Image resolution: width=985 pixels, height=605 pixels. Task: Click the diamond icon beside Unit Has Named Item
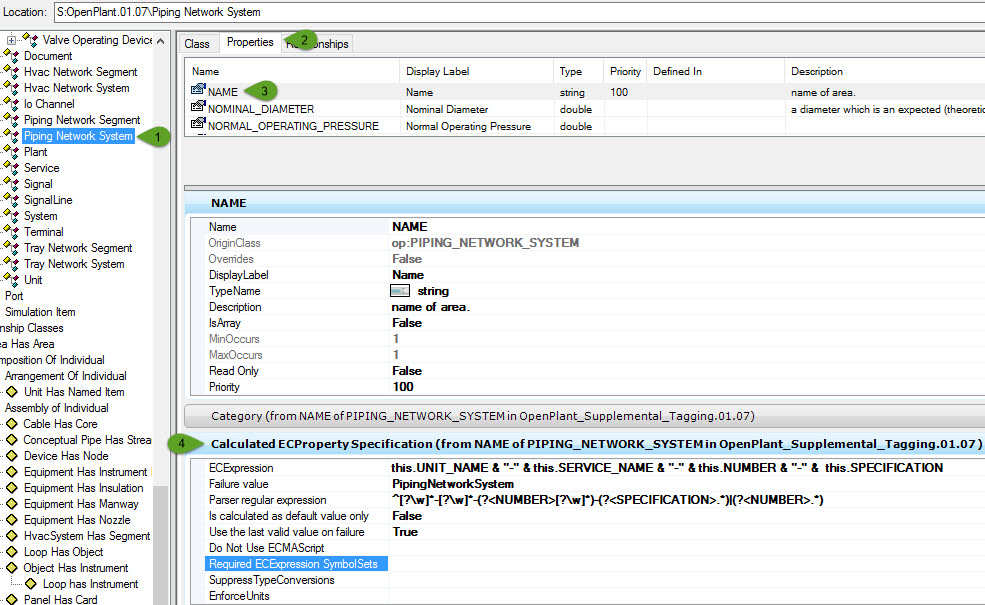(x=11, y=392)
